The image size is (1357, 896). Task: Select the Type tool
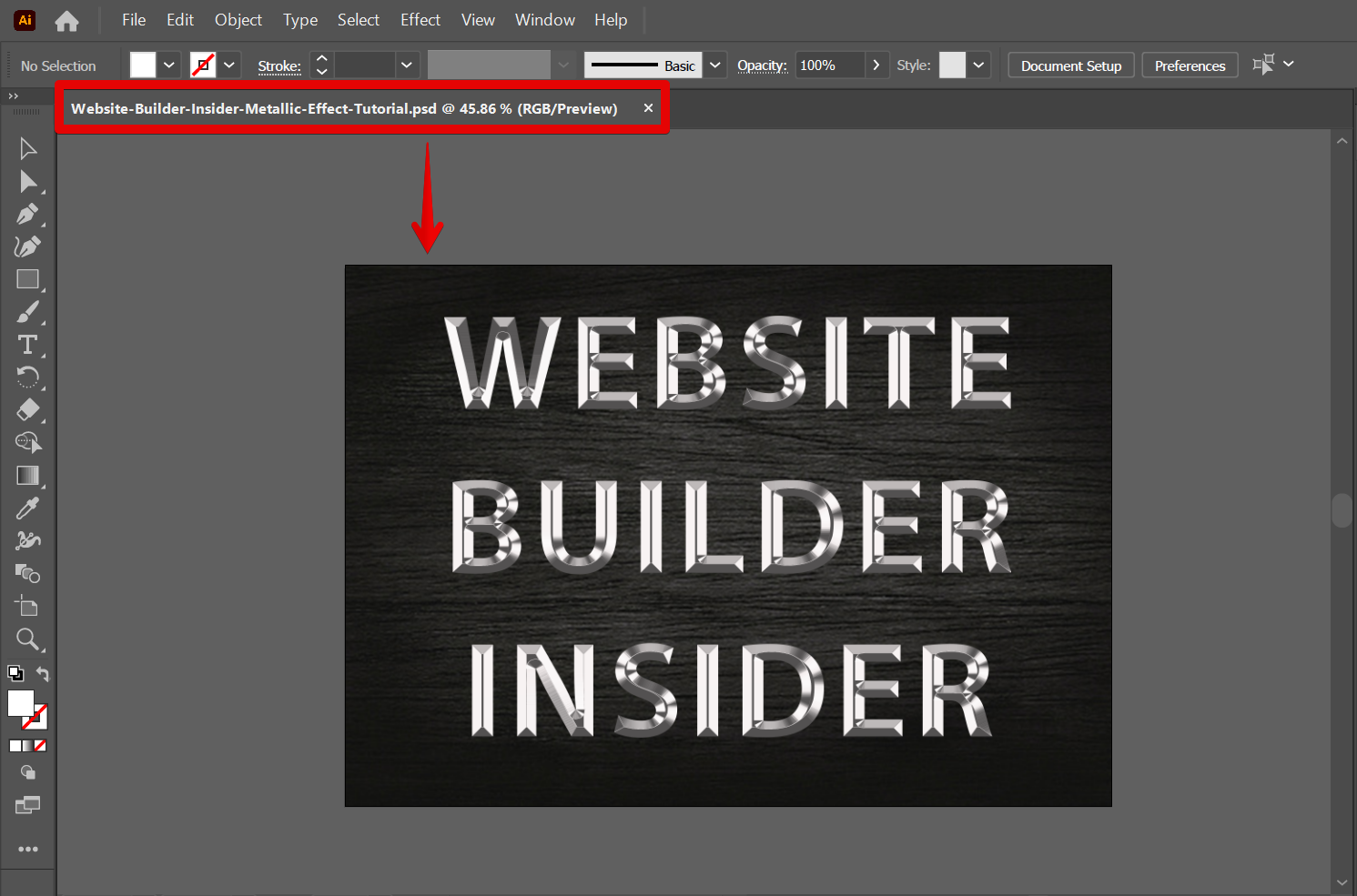pos(27,345)
